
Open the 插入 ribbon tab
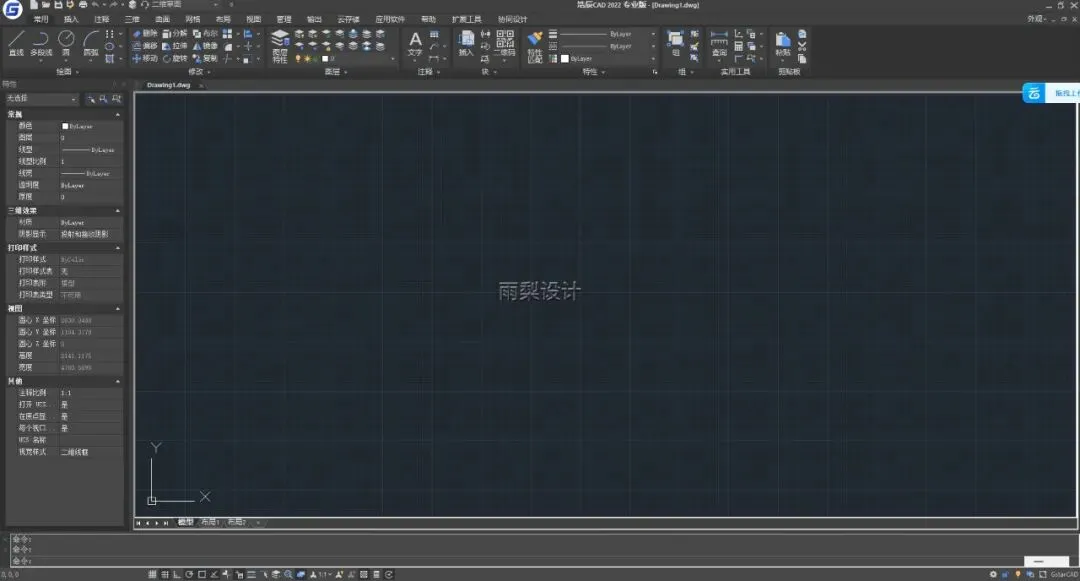[x=71, y=19]
